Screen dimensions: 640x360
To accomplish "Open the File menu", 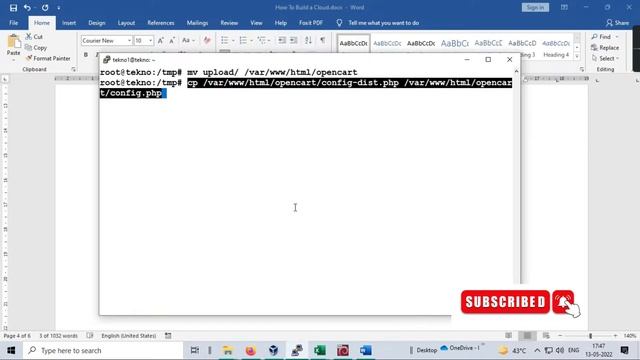I will (x=13, y=23).
